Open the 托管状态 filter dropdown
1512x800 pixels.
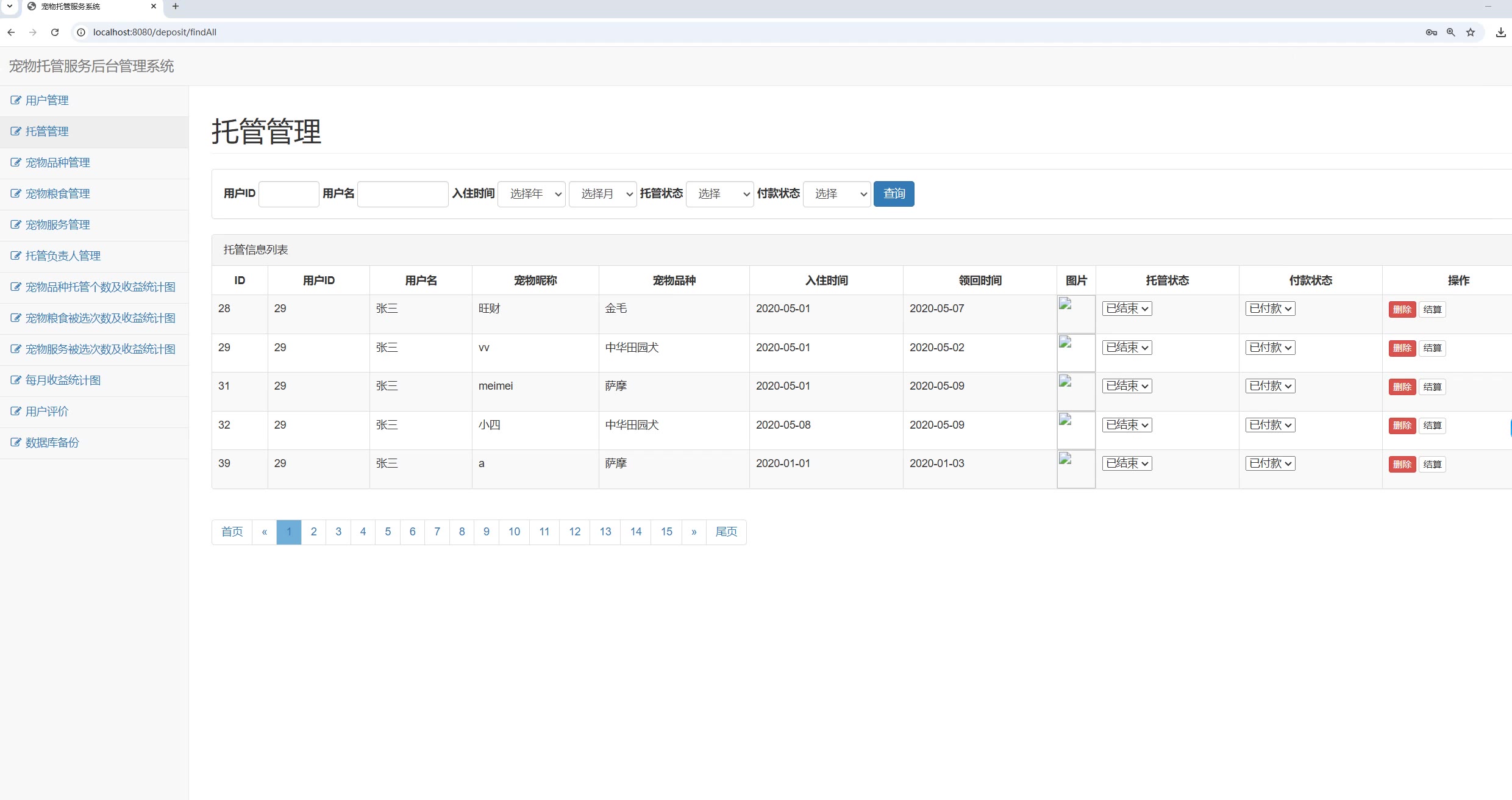pyautogui.click(x=719, y=194)
